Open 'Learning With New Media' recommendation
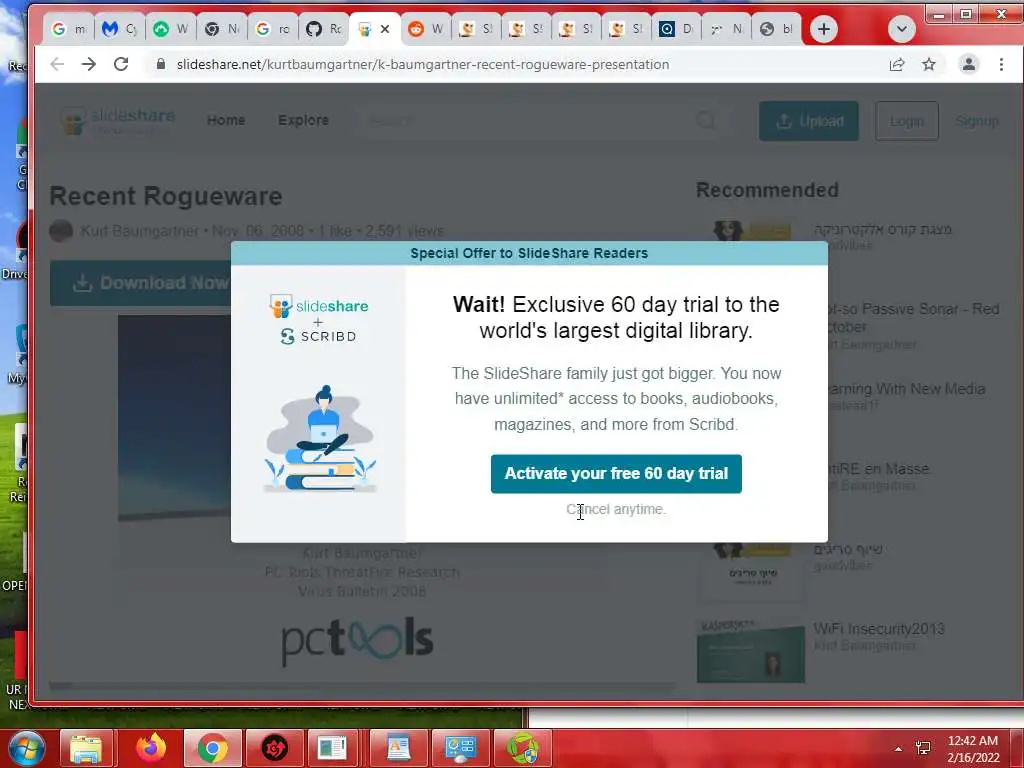The width and height of the screenshot is (1024, 768). click(x=906, y=389)
